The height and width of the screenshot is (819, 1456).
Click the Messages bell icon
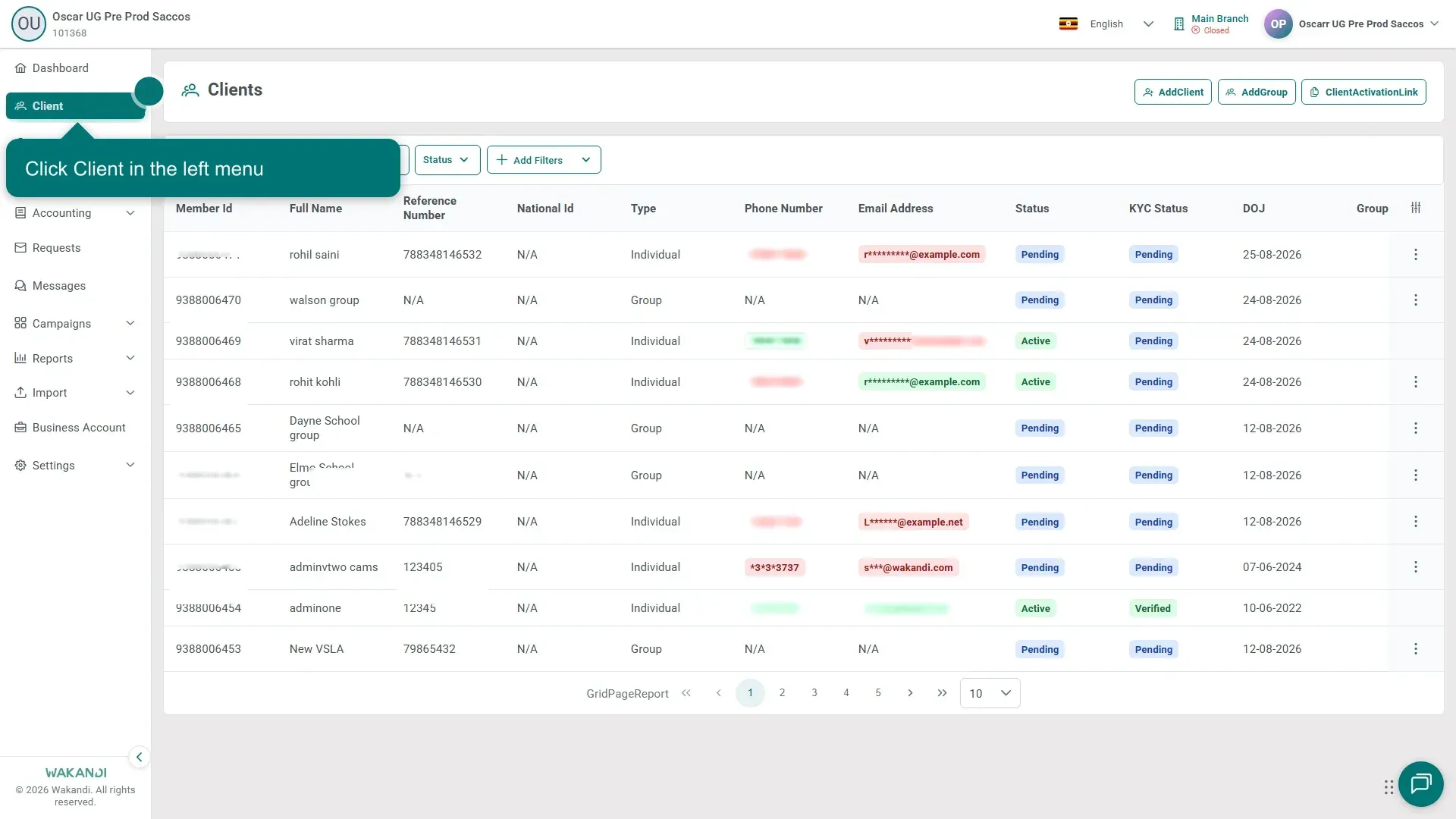20,286
